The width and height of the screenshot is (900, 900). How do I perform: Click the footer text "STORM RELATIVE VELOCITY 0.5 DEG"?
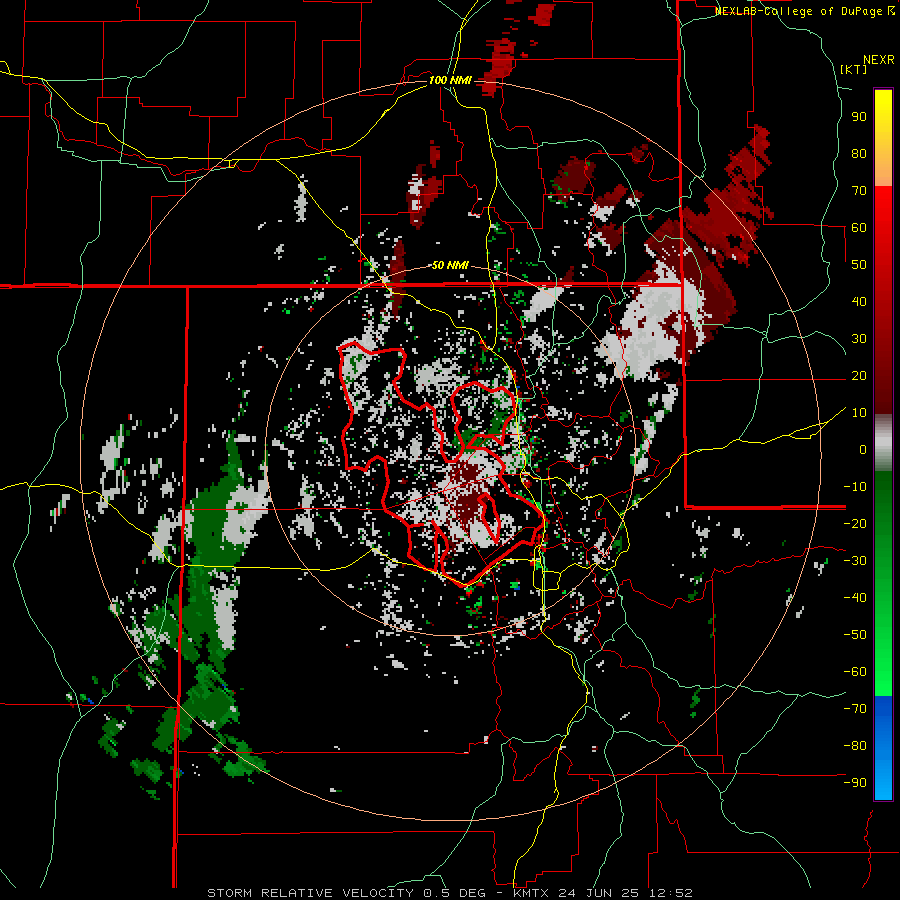click(x=346, y=893)
